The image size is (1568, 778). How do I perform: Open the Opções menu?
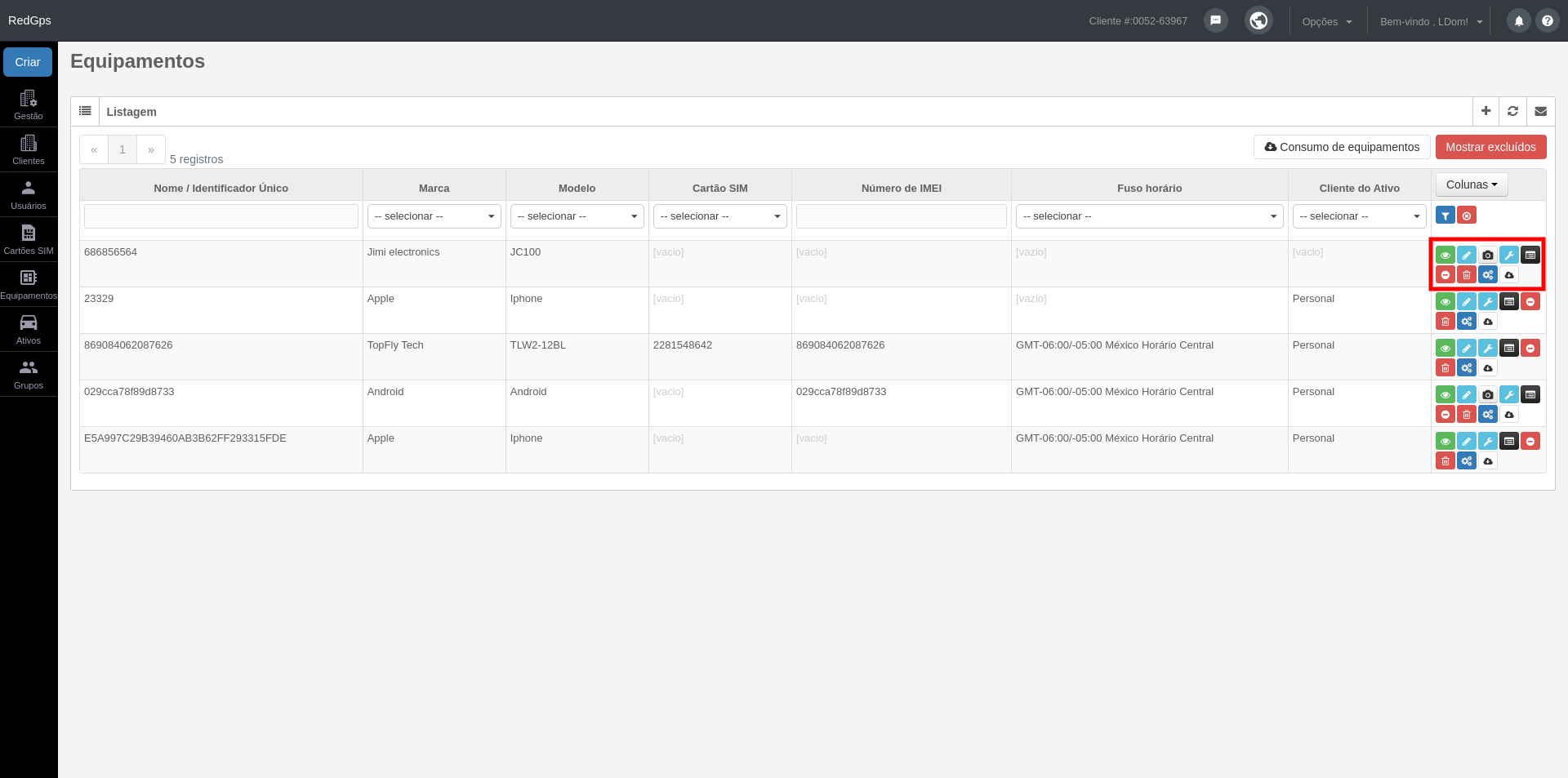point(1327,22)
